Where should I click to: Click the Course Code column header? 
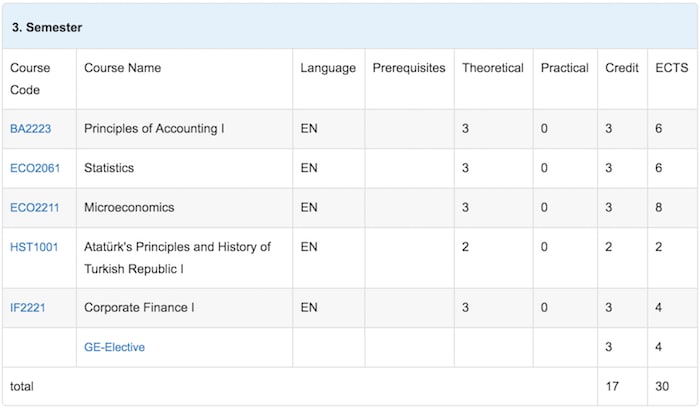[30, 79]
